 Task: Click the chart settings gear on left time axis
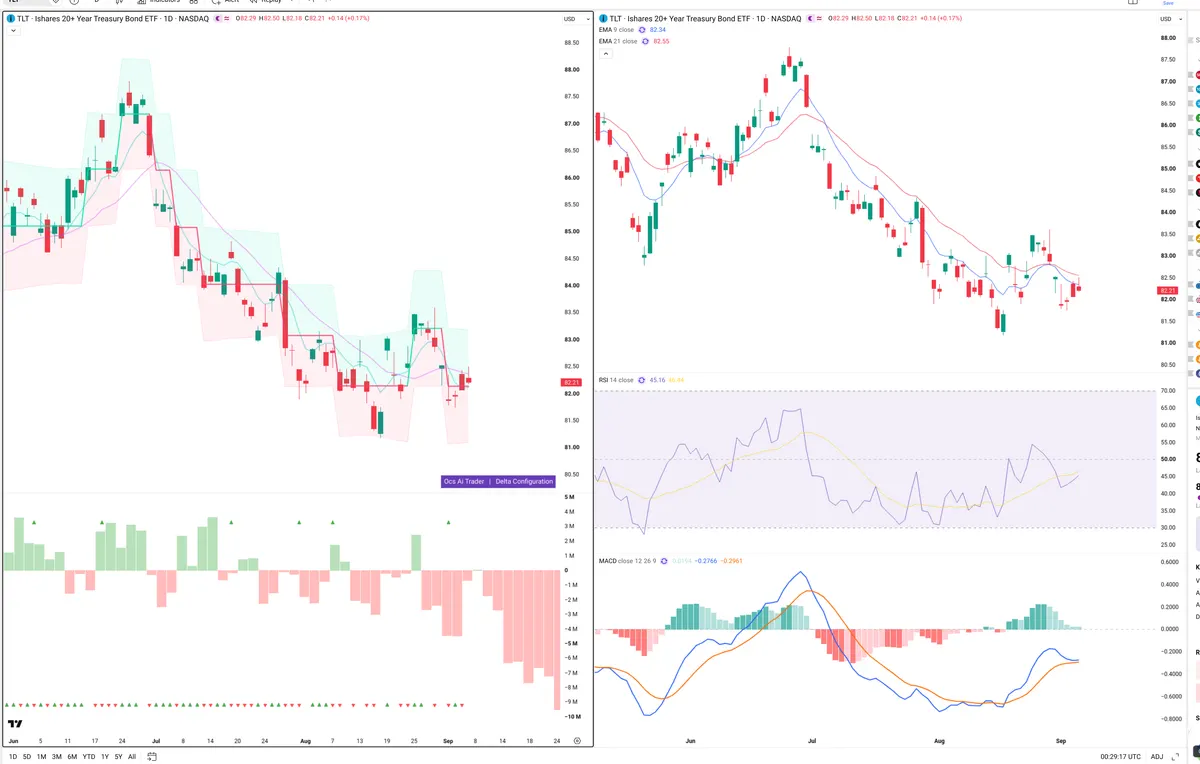[577, 741]
